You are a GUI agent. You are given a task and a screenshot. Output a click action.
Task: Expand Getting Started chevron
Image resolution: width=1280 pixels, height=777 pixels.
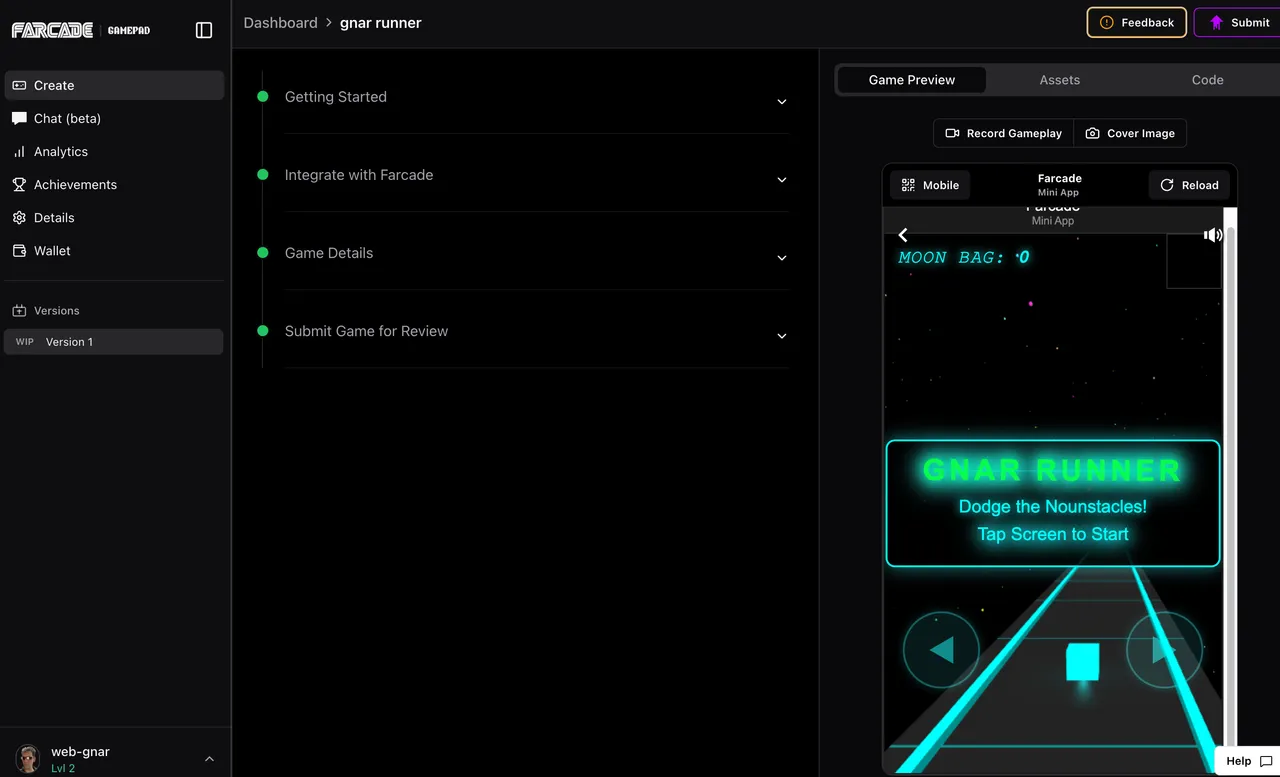pyautogui.click(x=782, y=102)
